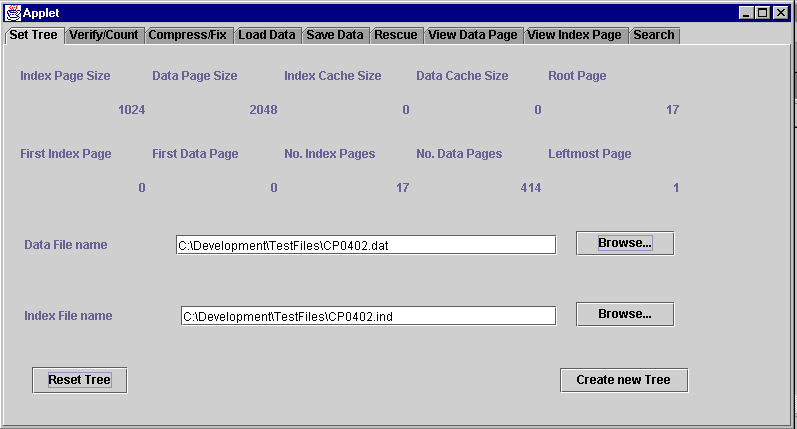The height and width of the screenshot is (429, 797).
Task: Click the Leftmost Page label
Action: (x=590, y=154)
